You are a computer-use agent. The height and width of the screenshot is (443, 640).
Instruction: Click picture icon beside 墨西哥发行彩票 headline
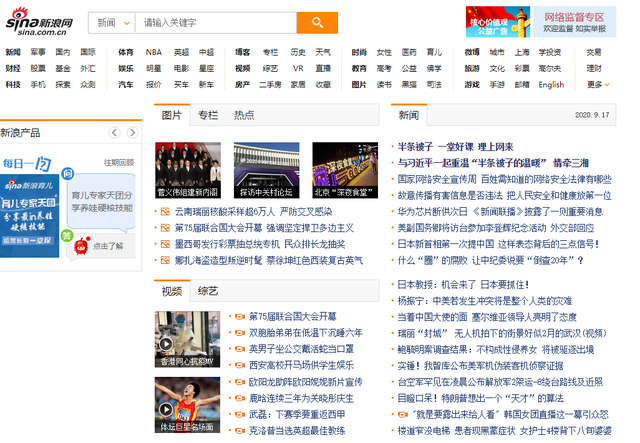165,244
